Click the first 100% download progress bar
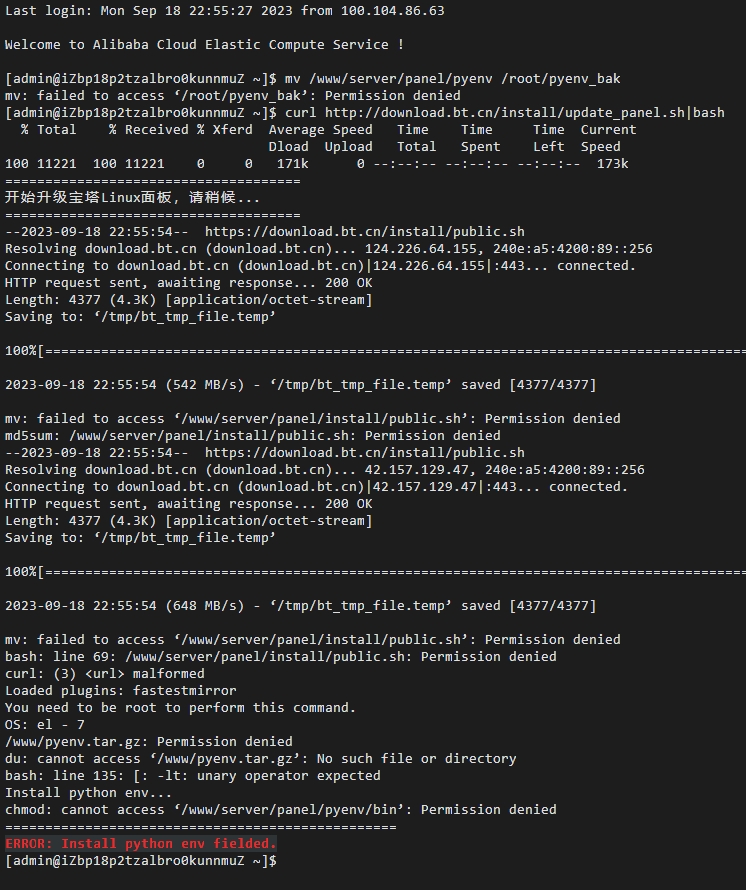 375,351
